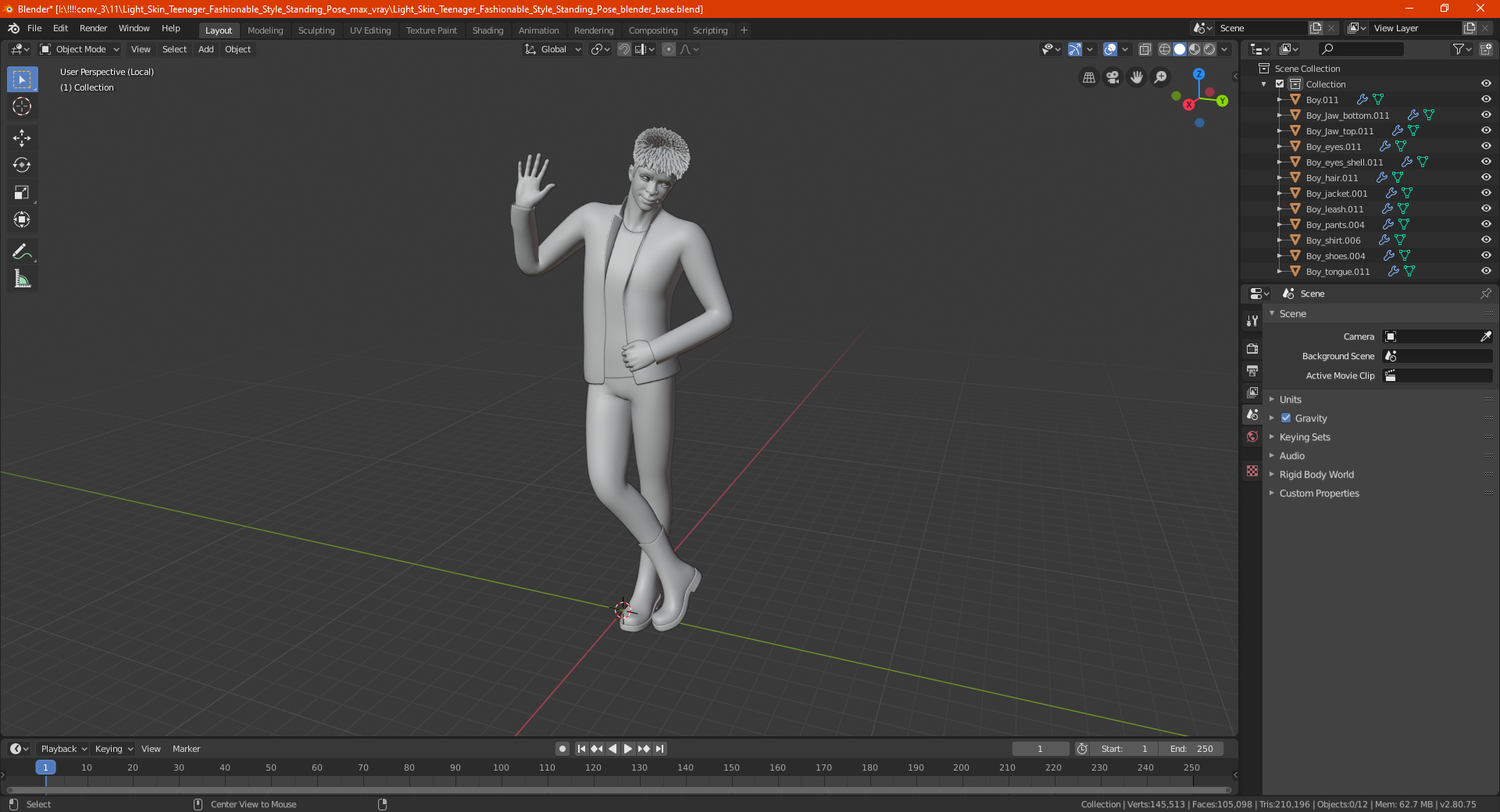Switch to material preview shading
Image resolution: width=1500 pixels, height=812 pixels.
(1195, 49)
